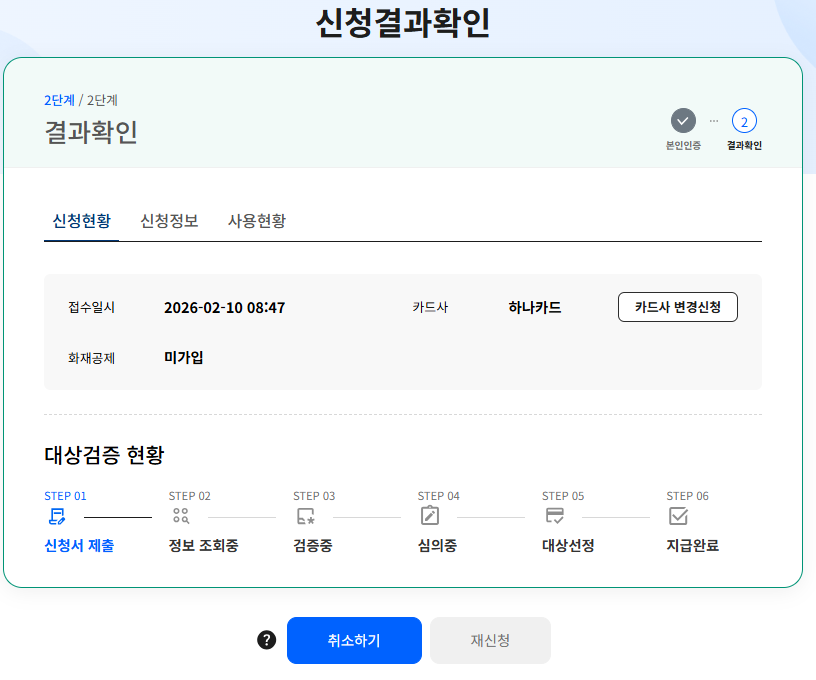Click the 카드사 변경신청 button

[678, 307]
